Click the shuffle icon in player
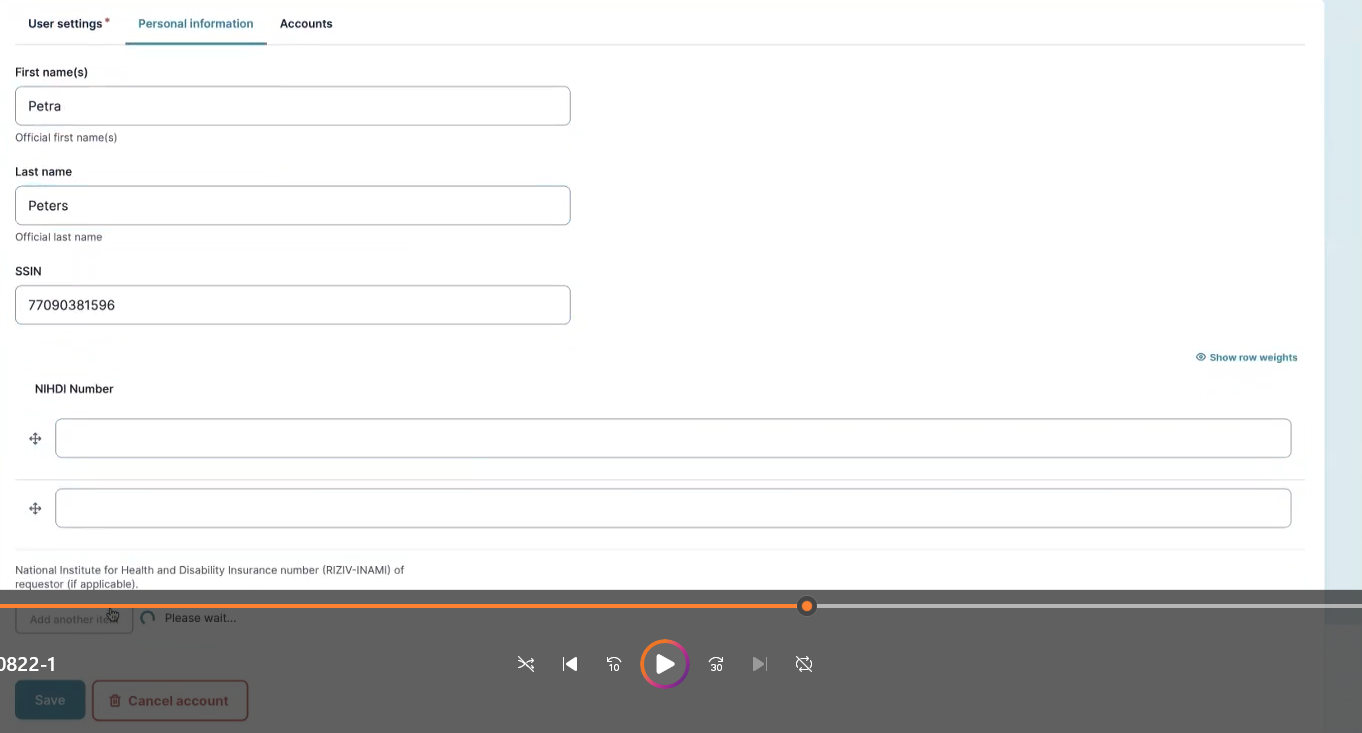 click(526, 664)
